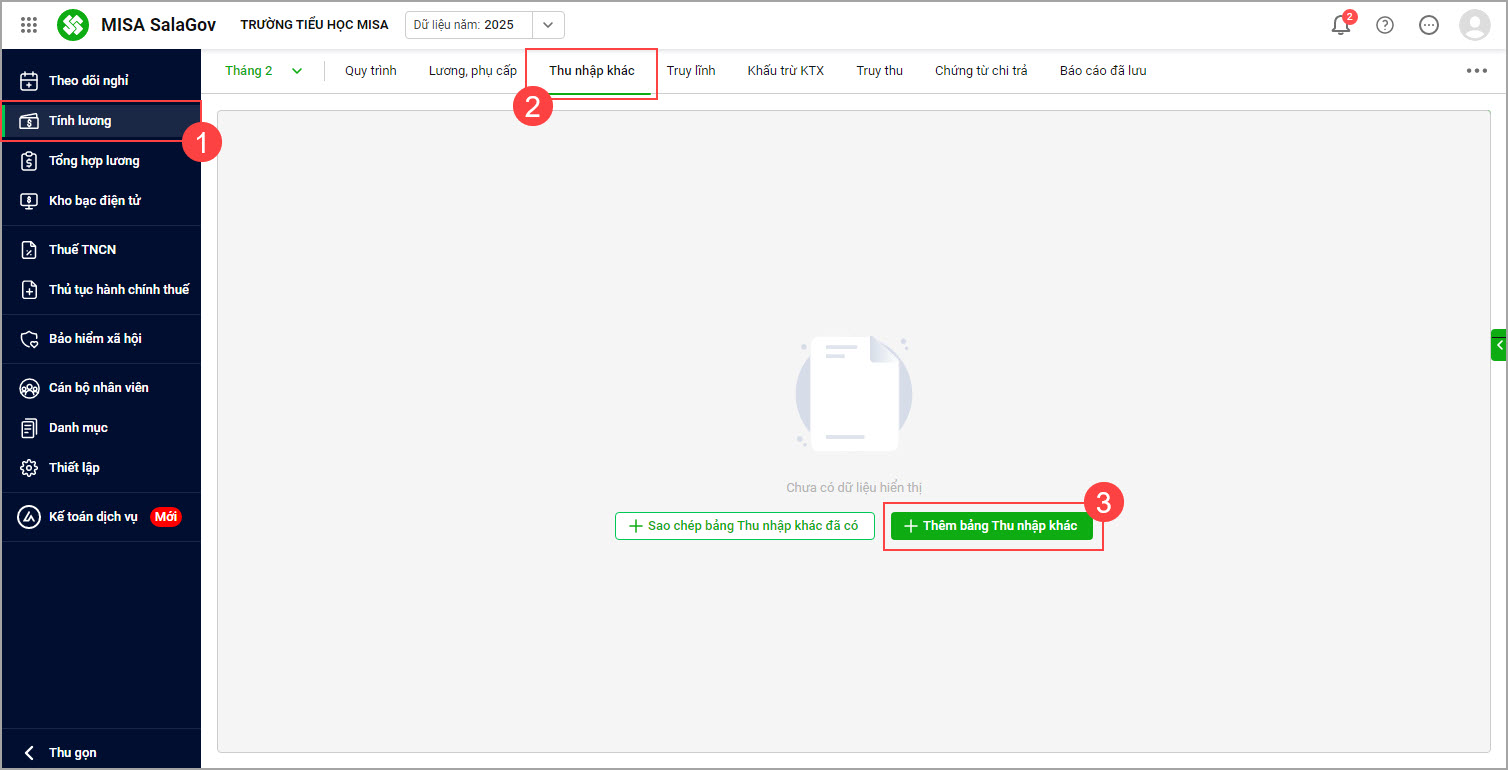Switch to the Chứng từ chi trả tab
Viewport: 1508px width, 770px height.
[x=981, y=71]
